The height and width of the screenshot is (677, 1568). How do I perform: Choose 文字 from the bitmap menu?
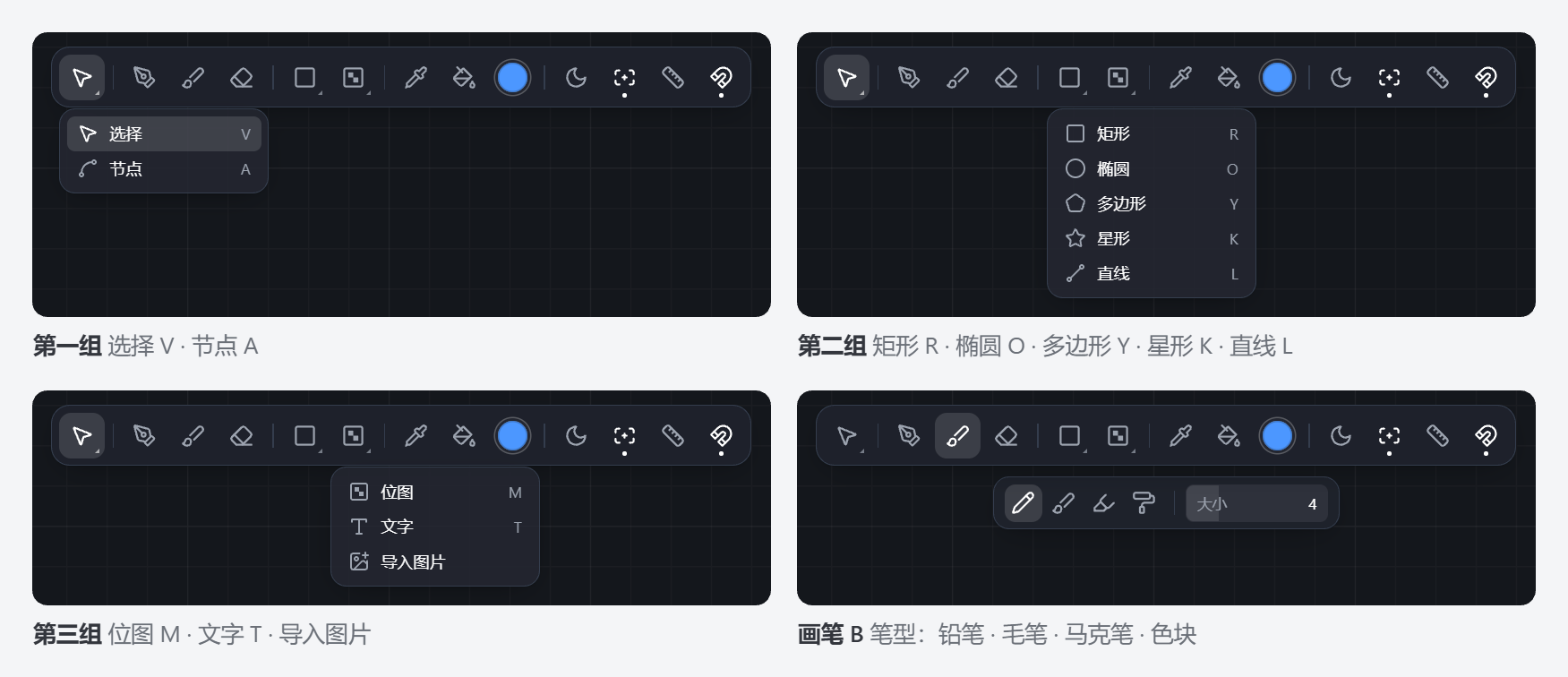[435, 527]
